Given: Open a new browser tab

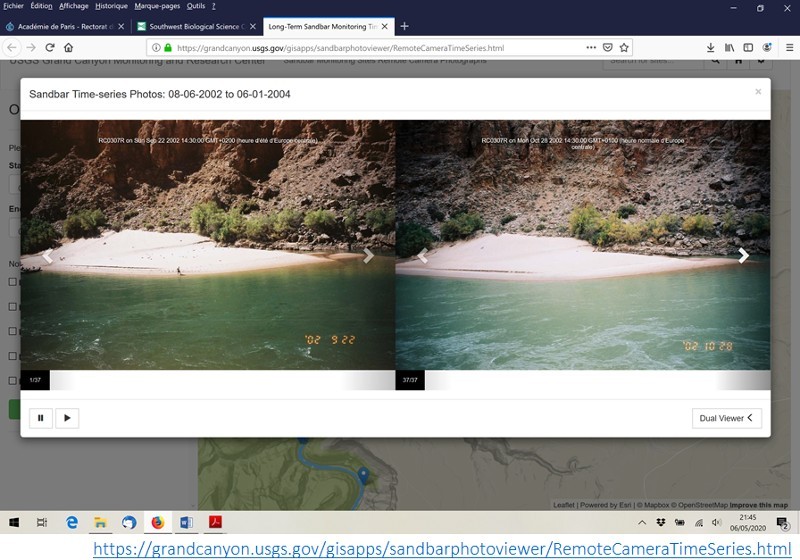Looking at the screenshot, I should (404, 26).
